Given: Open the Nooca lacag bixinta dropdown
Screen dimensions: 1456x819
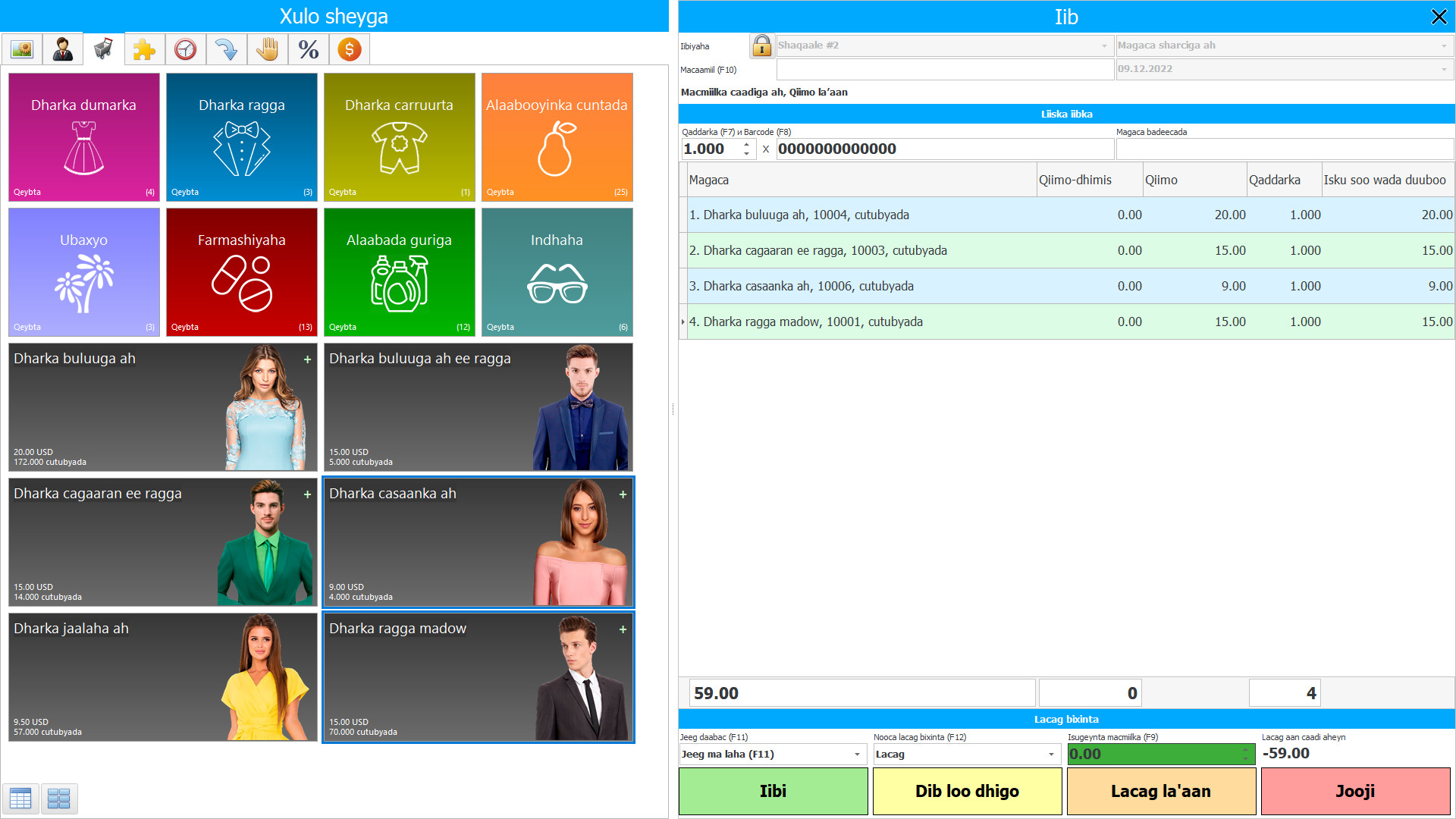Looking at the screenshot, I should coord(1051,755).
